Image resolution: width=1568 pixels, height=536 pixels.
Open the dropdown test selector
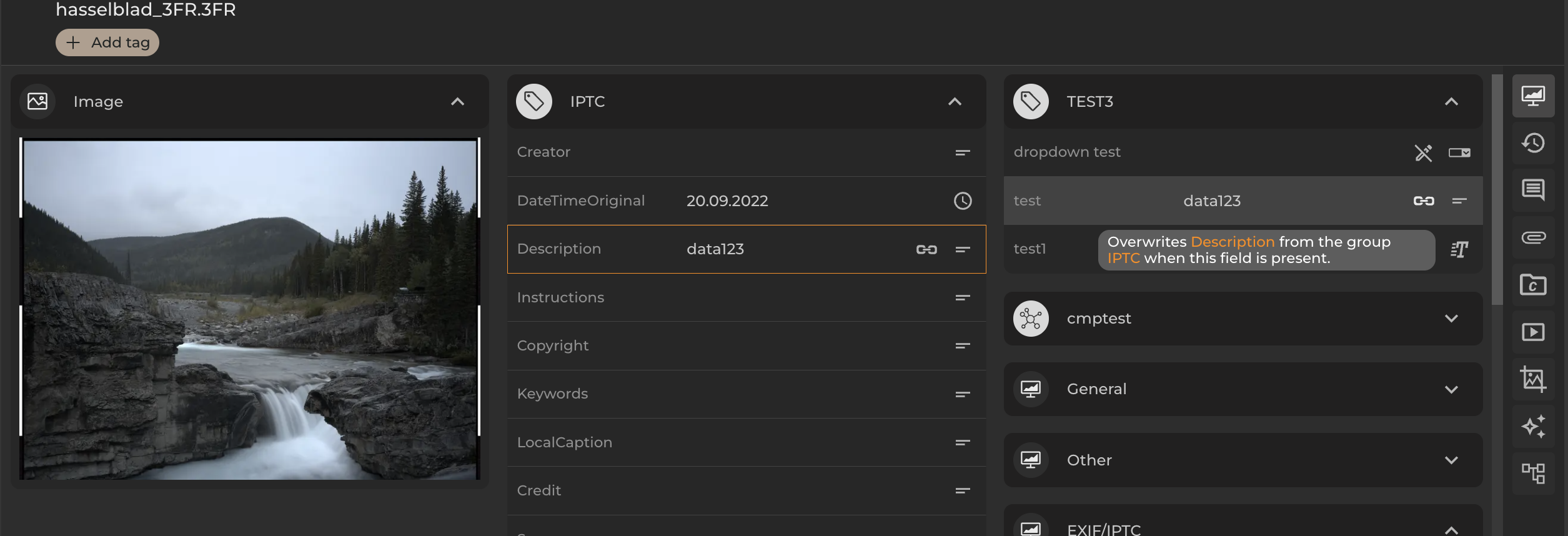(x=1459, y=153)
